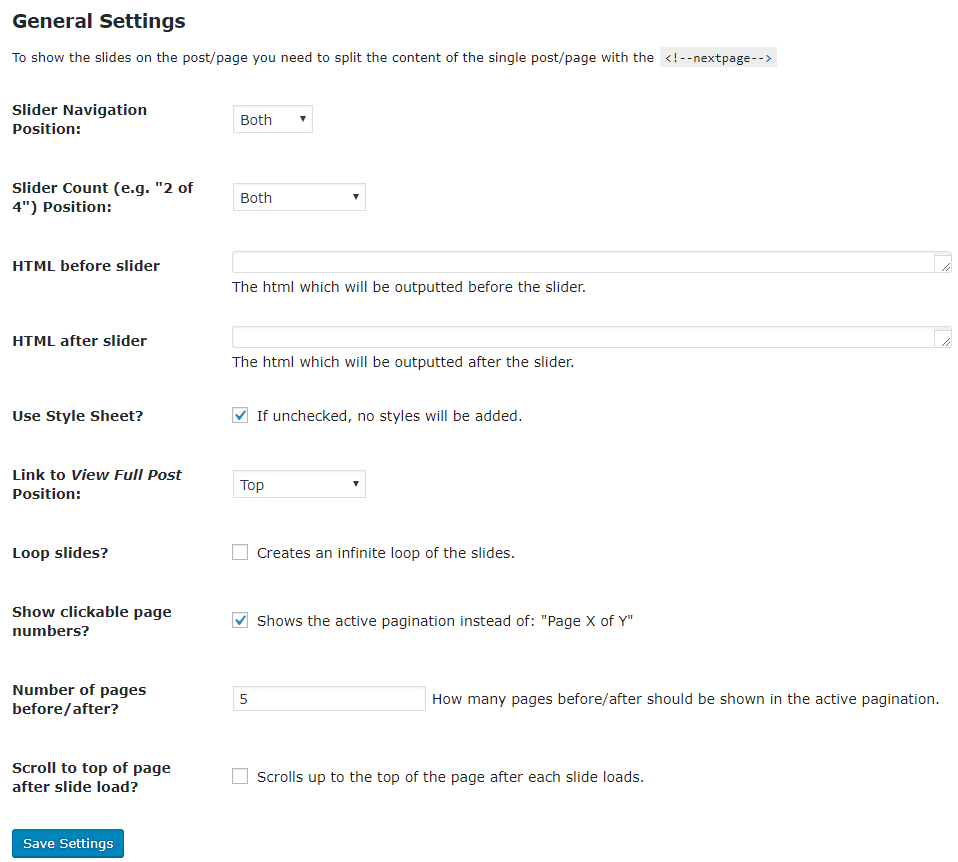Click the "If unchecked, no styles will be added" label
The width and height of the screenshot is (958, 862).
[x=389, y=416]
